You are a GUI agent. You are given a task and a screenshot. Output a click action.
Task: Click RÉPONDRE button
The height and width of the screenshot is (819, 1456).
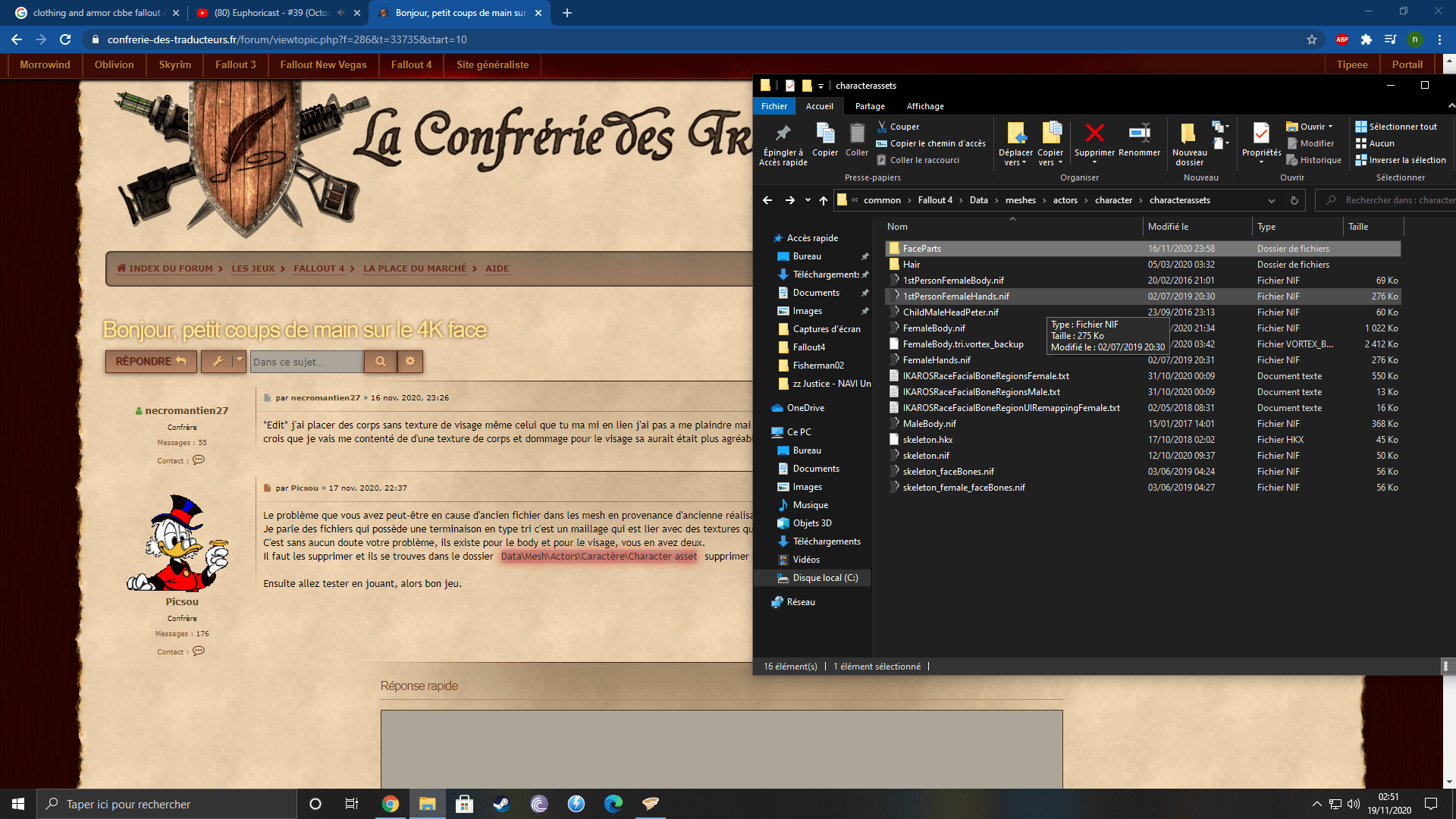(x=151, y=362)
